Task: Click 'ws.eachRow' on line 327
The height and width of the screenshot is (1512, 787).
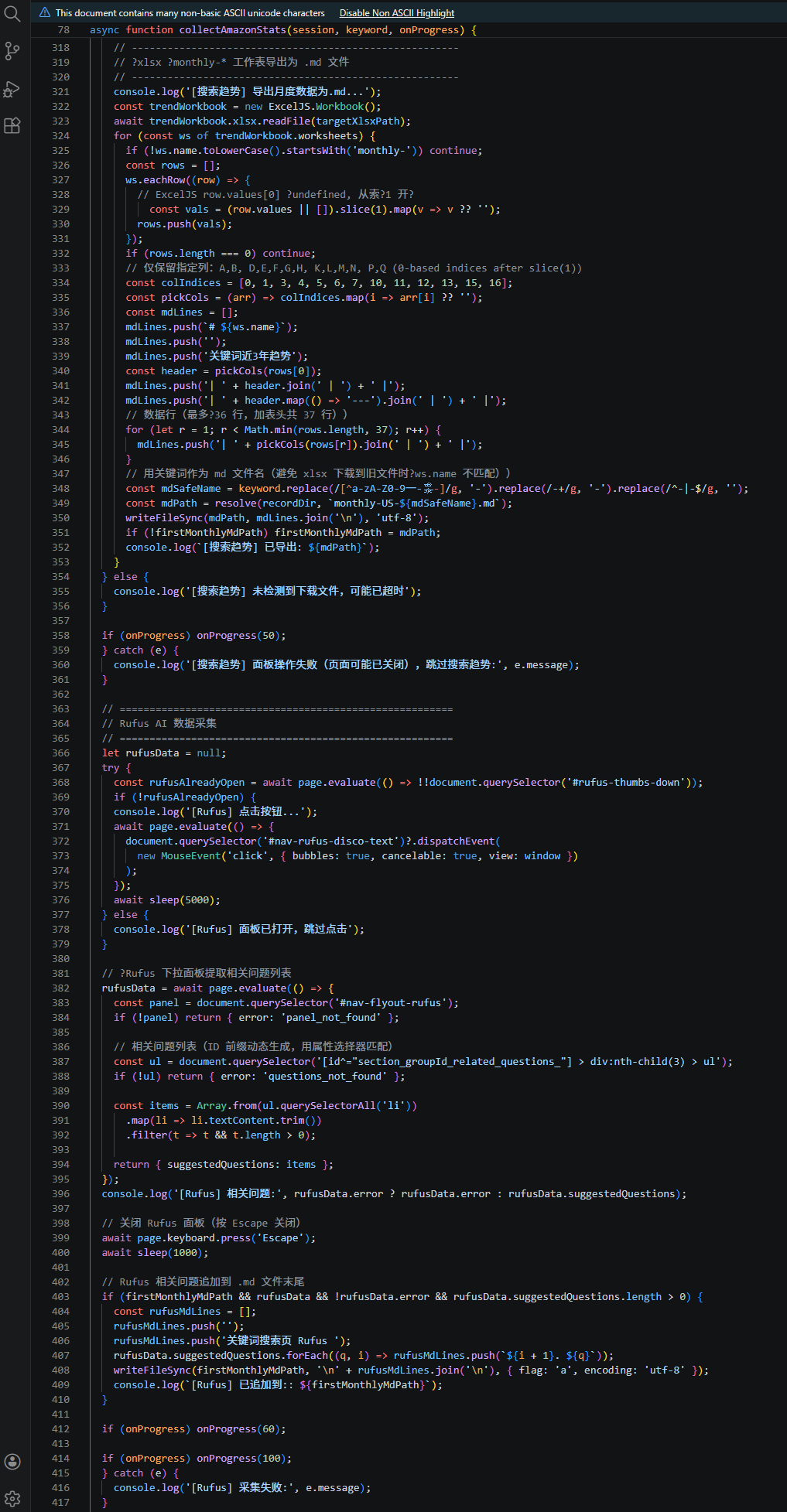Action: (156, 180)
